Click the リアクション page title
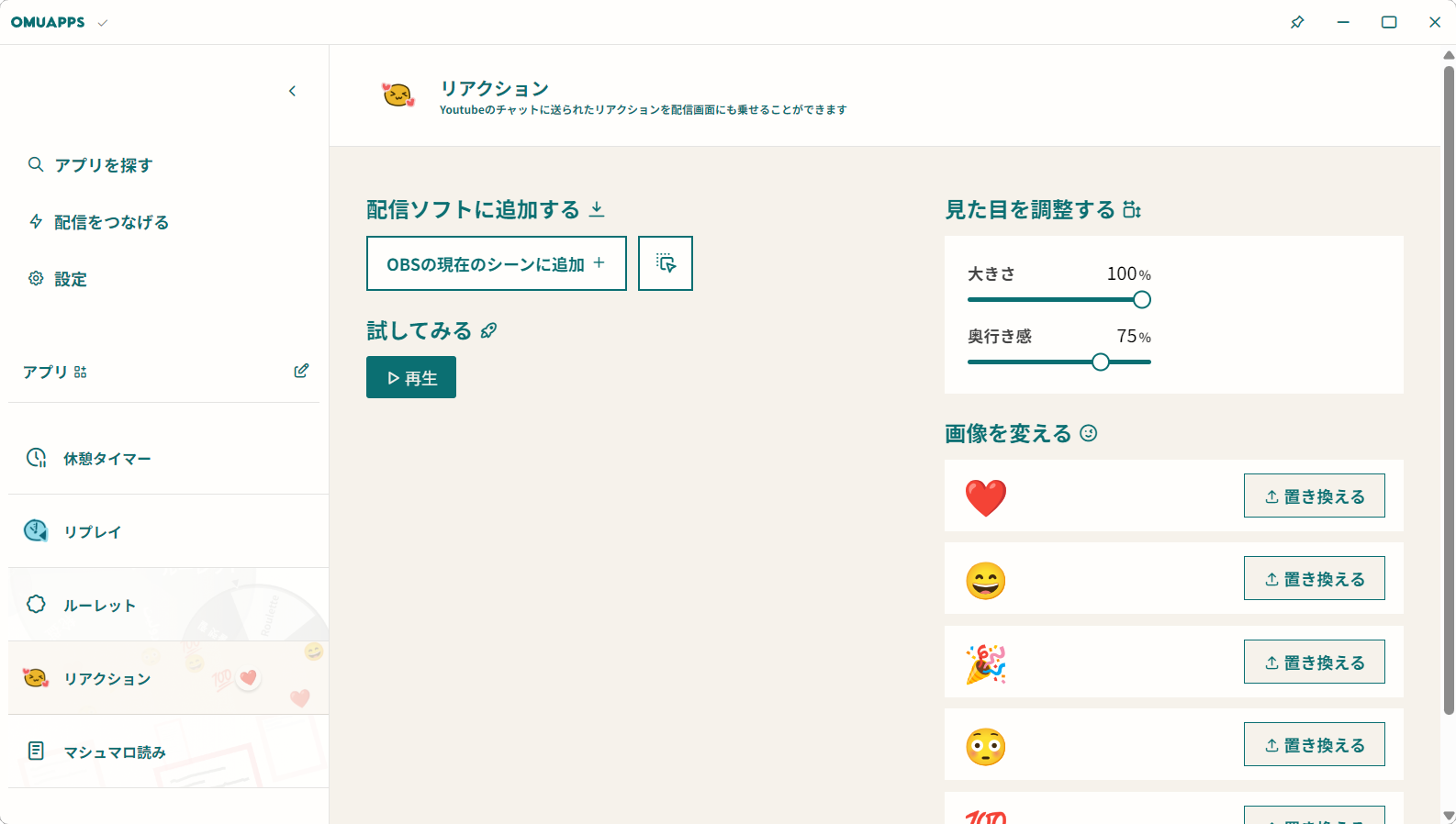 [x=494, y=88]
